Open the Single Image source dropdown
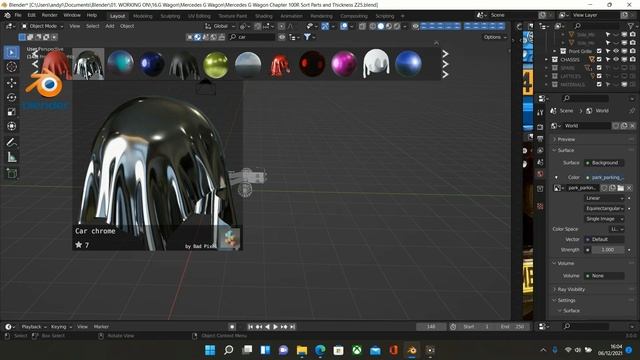 (604, 219)
